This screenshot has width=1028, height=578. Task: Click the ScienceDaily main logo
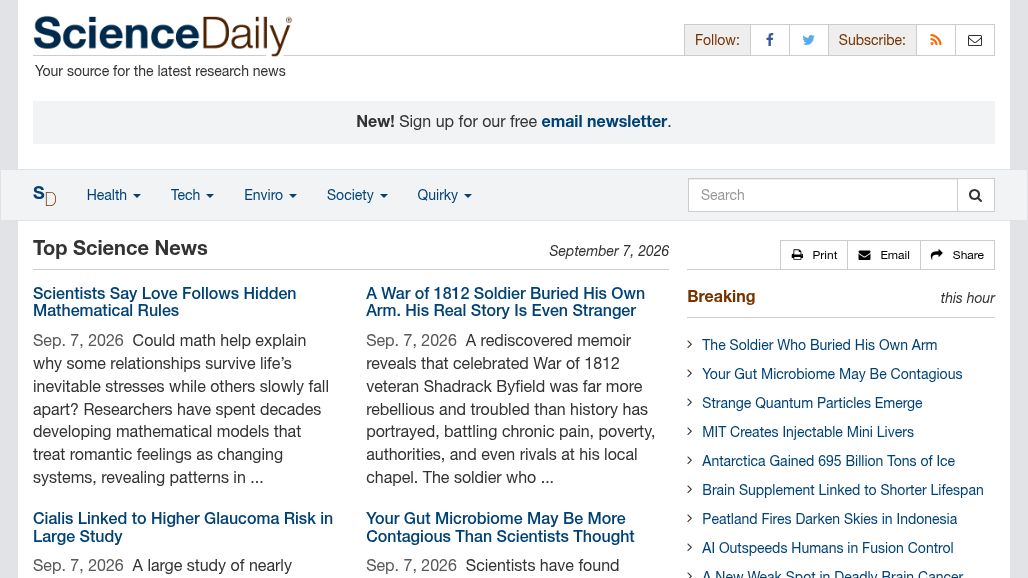point(163,35)
